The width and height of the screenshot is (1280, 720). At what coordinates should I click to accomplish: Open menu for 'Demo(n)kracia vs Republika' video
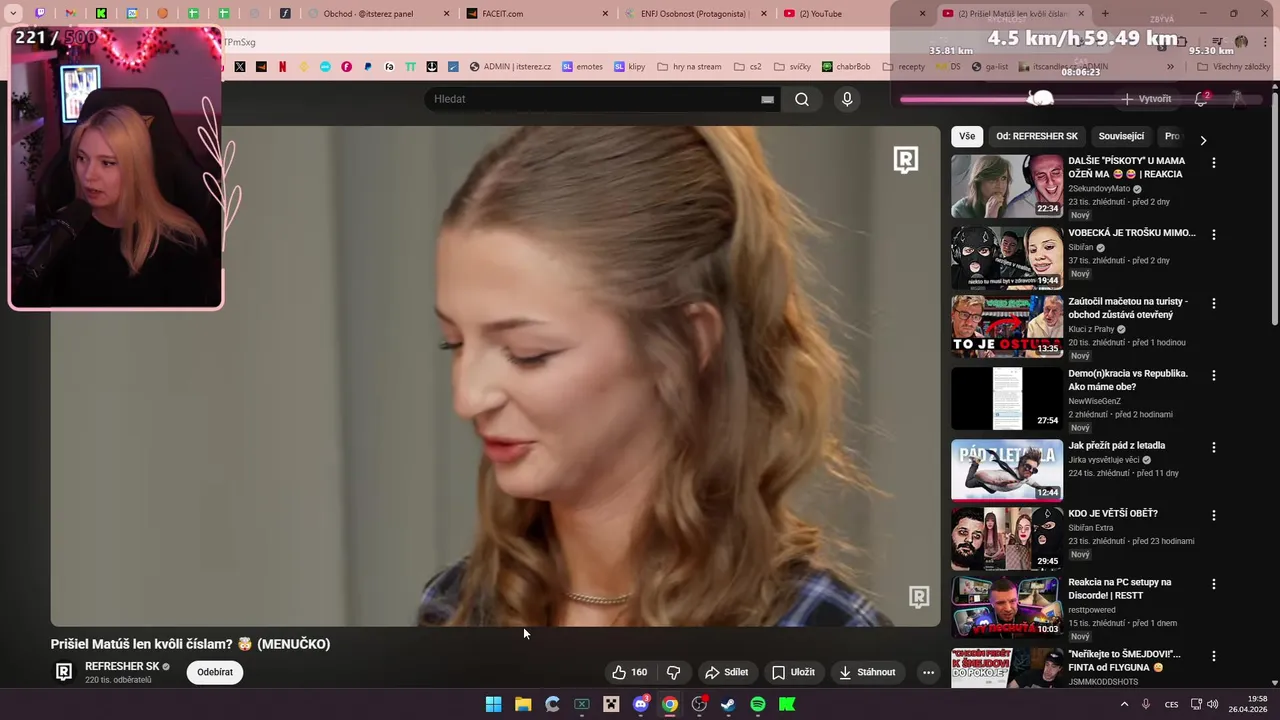[x=1214, y=375]
